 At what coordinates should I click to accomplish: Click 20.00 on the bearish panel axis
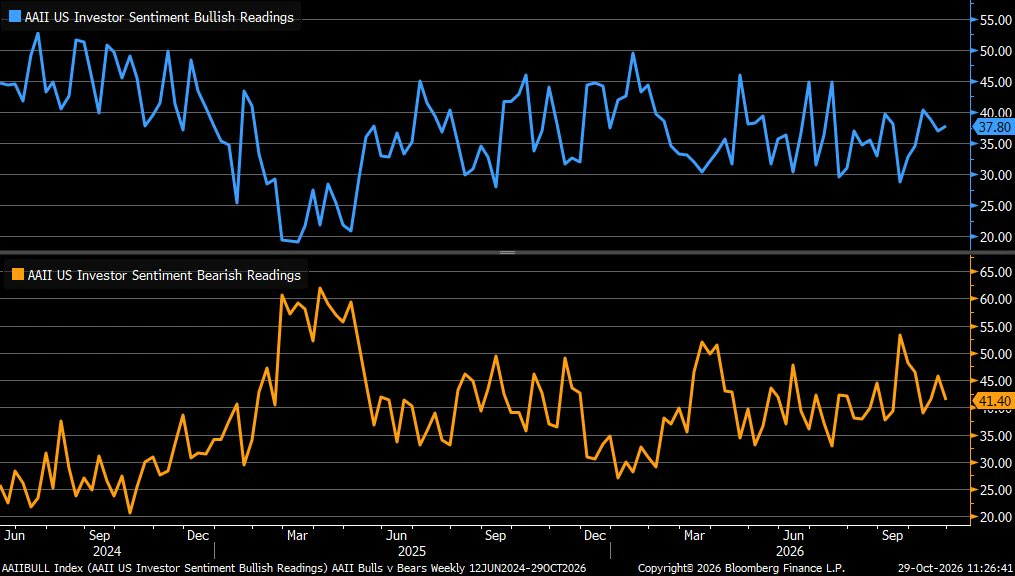[x=996, y=517]
